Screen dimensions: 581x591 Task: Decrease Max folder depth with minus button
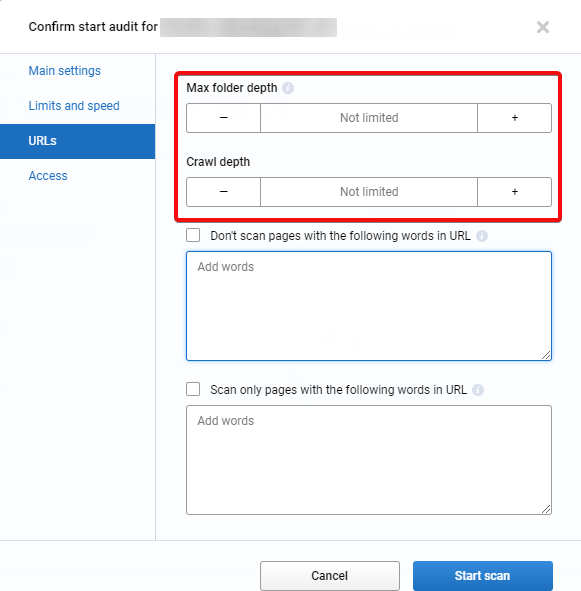tap(224, 118)
